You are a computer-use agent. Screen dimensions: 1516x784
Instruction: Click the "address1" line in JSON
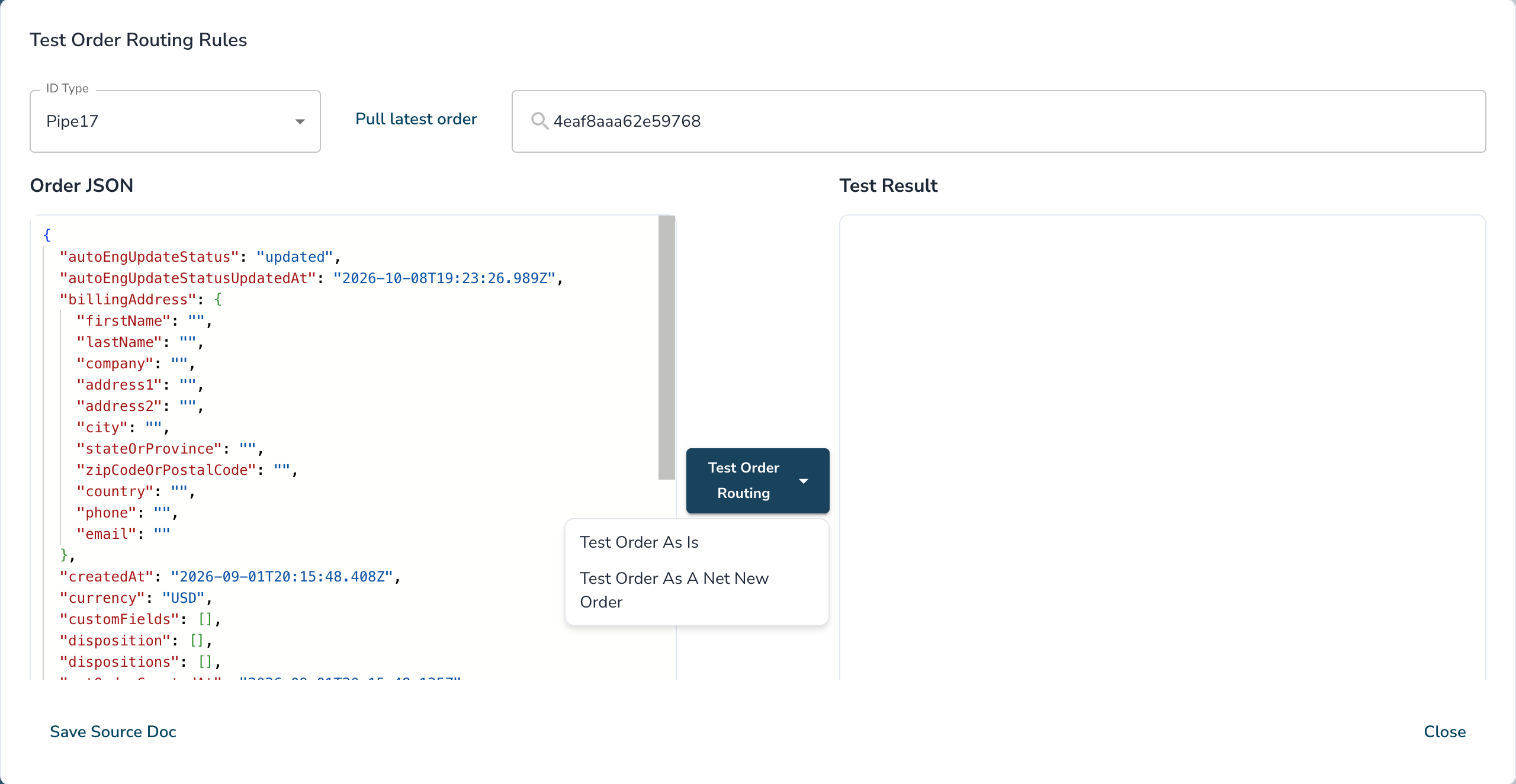[x=140, y=385]
